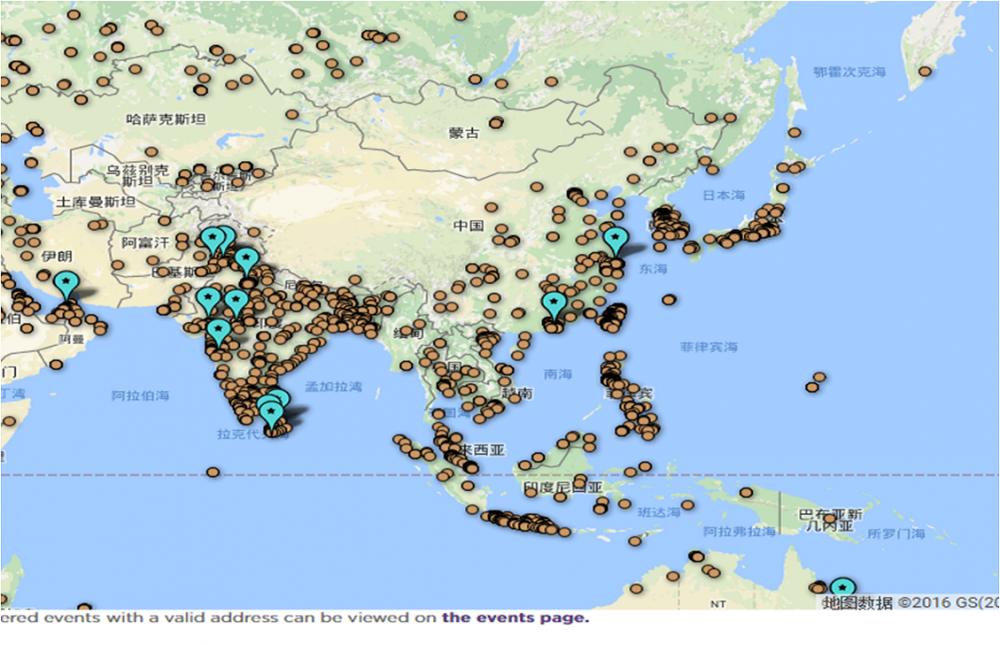This screenshot has width=1000, height=645.
Task: Click the lone marker in ocean below 阿拉伯海
Action: (x=213, y=472)
